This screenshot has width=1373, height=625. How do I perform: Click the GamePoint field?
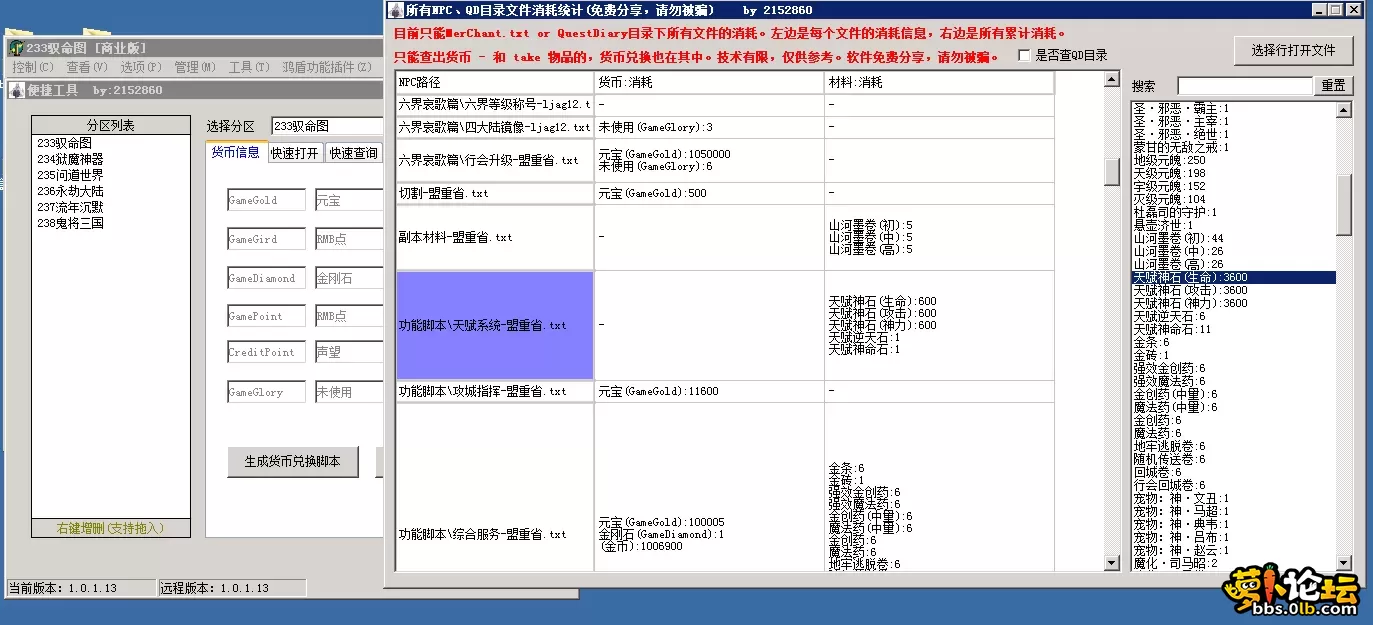pyautogui.click(x=266, y=316)
